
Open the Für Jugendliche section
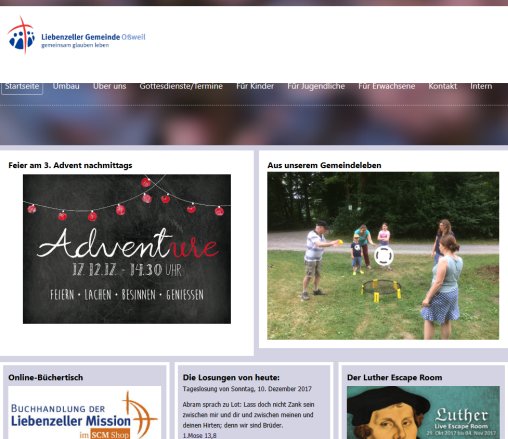(316, 86)
